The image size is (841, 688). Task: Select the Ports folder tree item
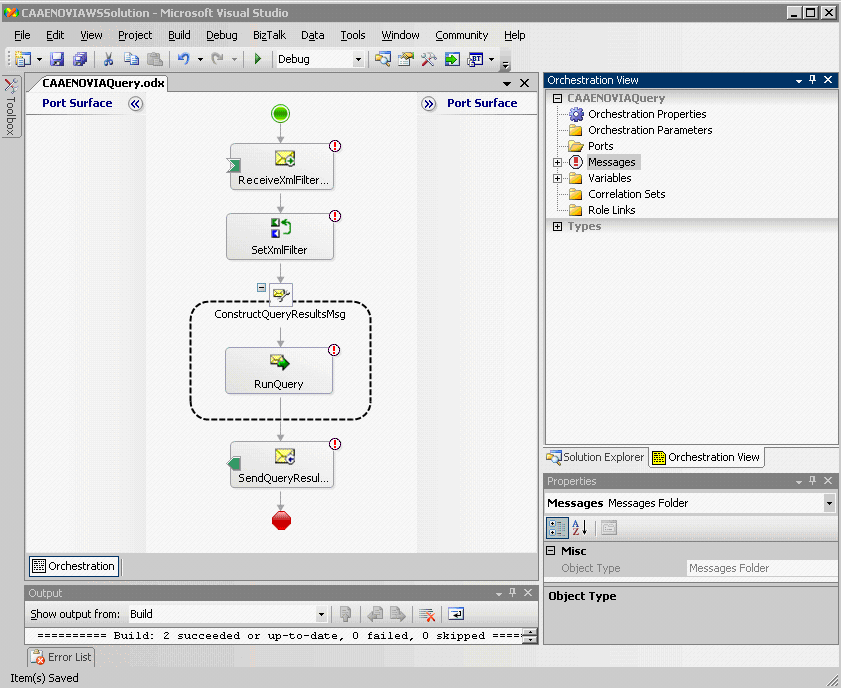pyautogui.click(x=600, y=146)
